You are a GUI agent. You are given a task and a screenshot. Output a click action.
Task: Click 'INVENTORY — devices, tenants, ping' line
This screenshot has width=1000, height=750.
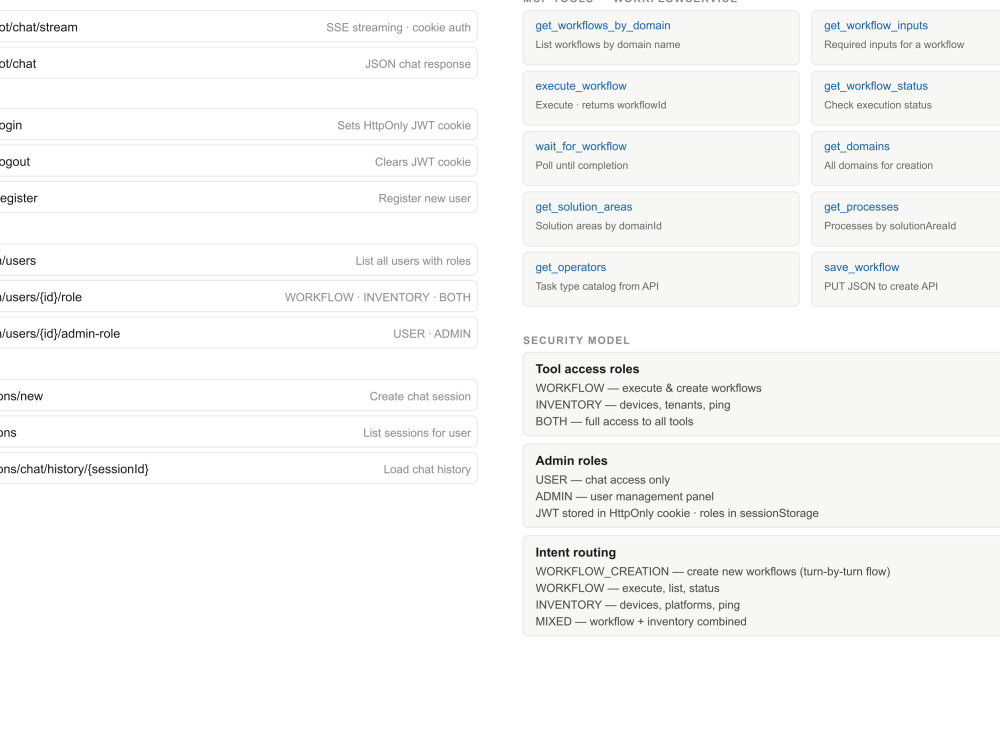(633, 405)
